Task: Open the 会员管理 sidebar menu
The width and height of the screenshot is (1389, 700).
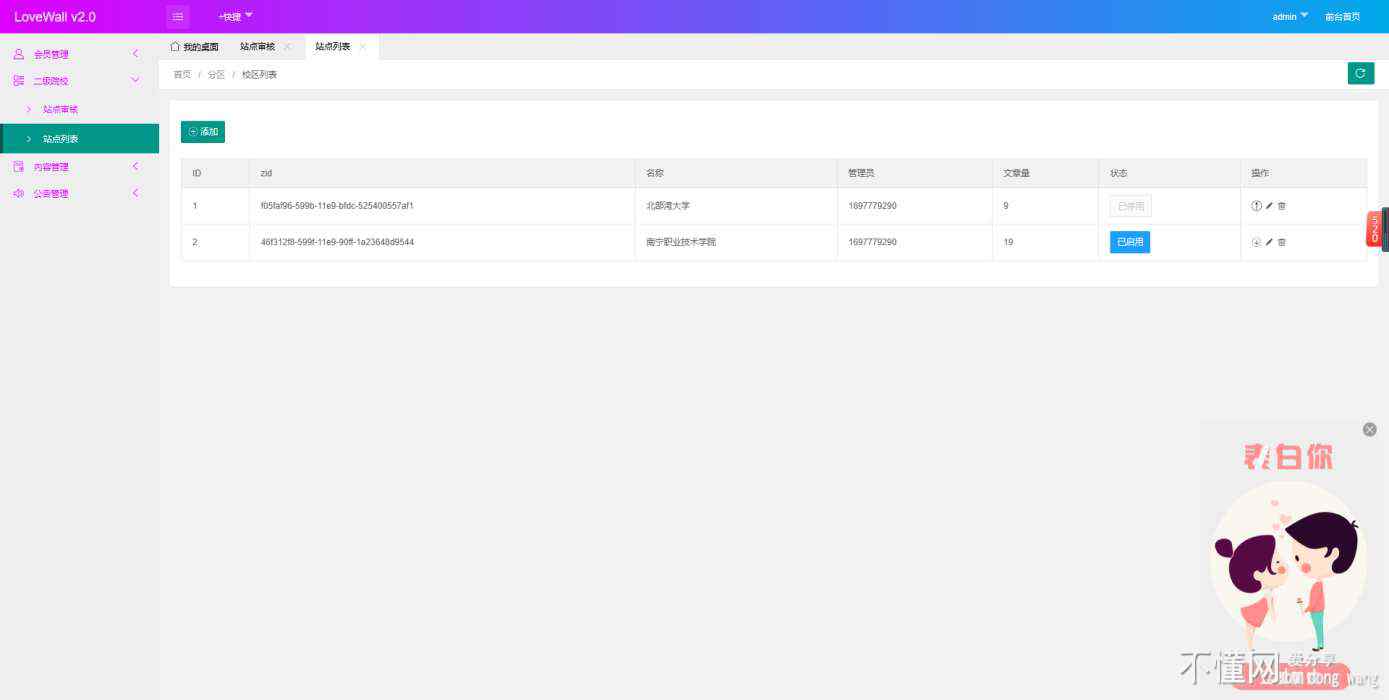Action: coord(79,54)
